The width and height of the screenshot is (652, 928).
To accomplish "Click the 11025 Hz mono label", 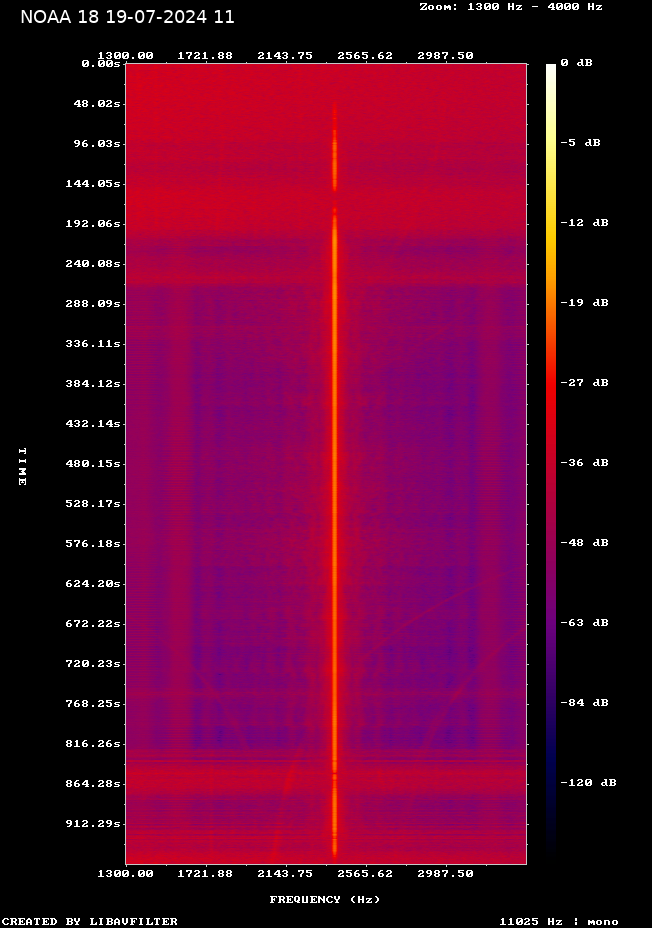I will tap(558, 921).
